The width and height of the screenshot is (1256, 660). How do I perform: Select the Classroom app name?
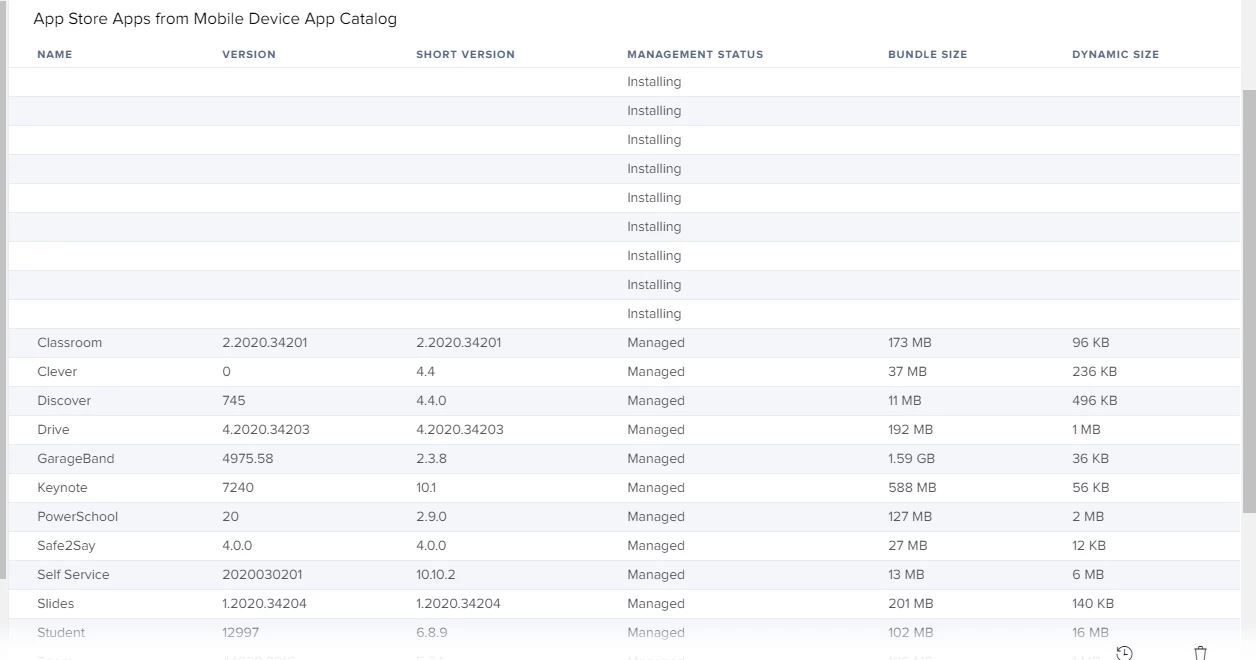coord(70,343)
